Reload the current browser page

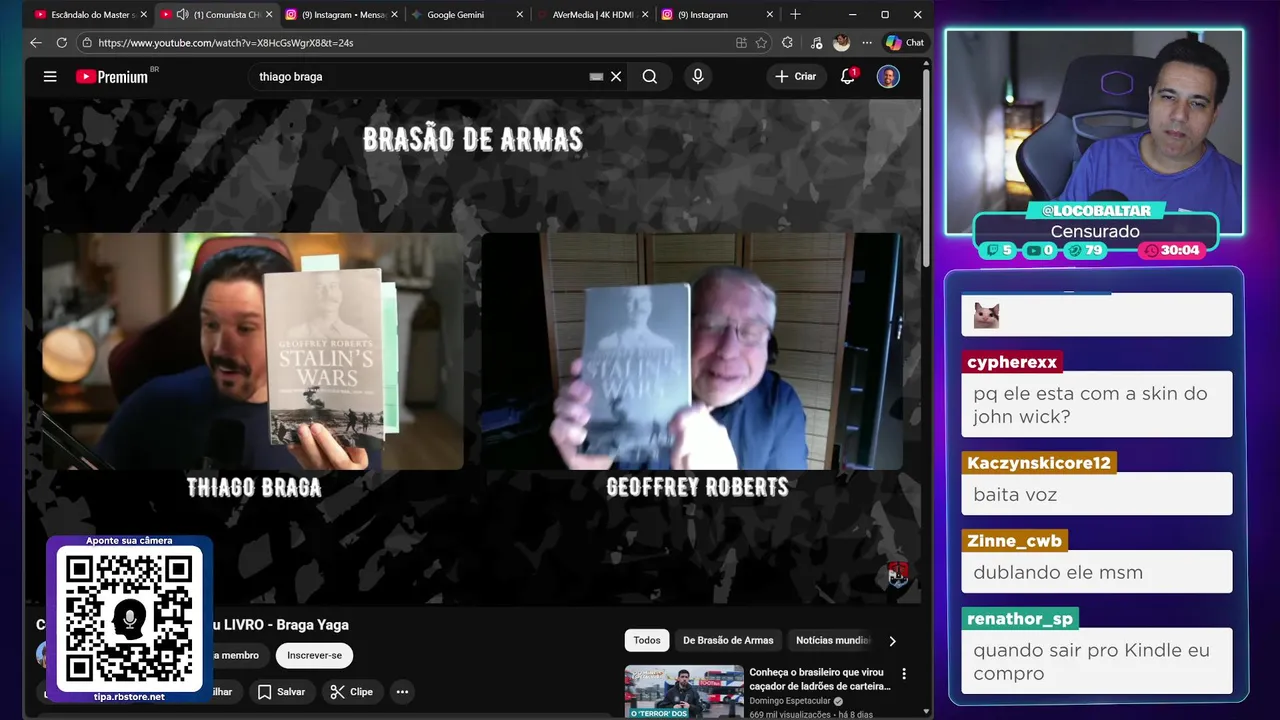62,43
